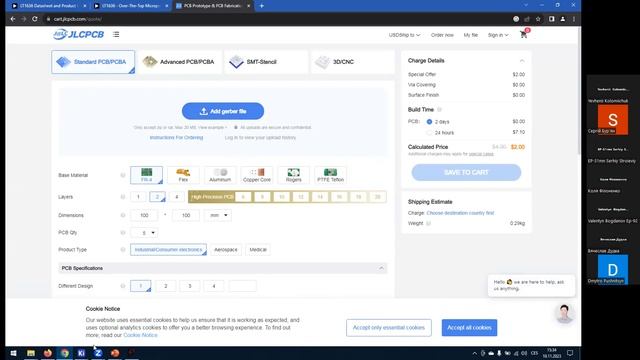The width and height of the screenshot is (640, 360).
Task: Open the Windows notification center icon
Action: (570, 353)
